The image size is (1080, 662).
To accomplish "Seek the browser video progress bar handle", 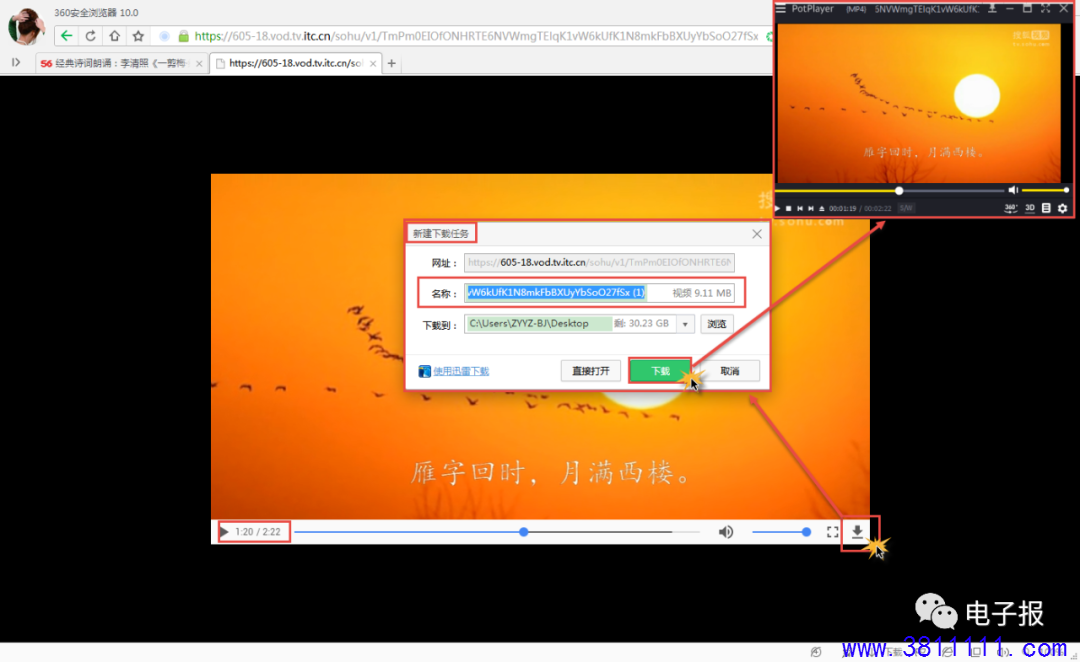I will click(x=524, y=532).
